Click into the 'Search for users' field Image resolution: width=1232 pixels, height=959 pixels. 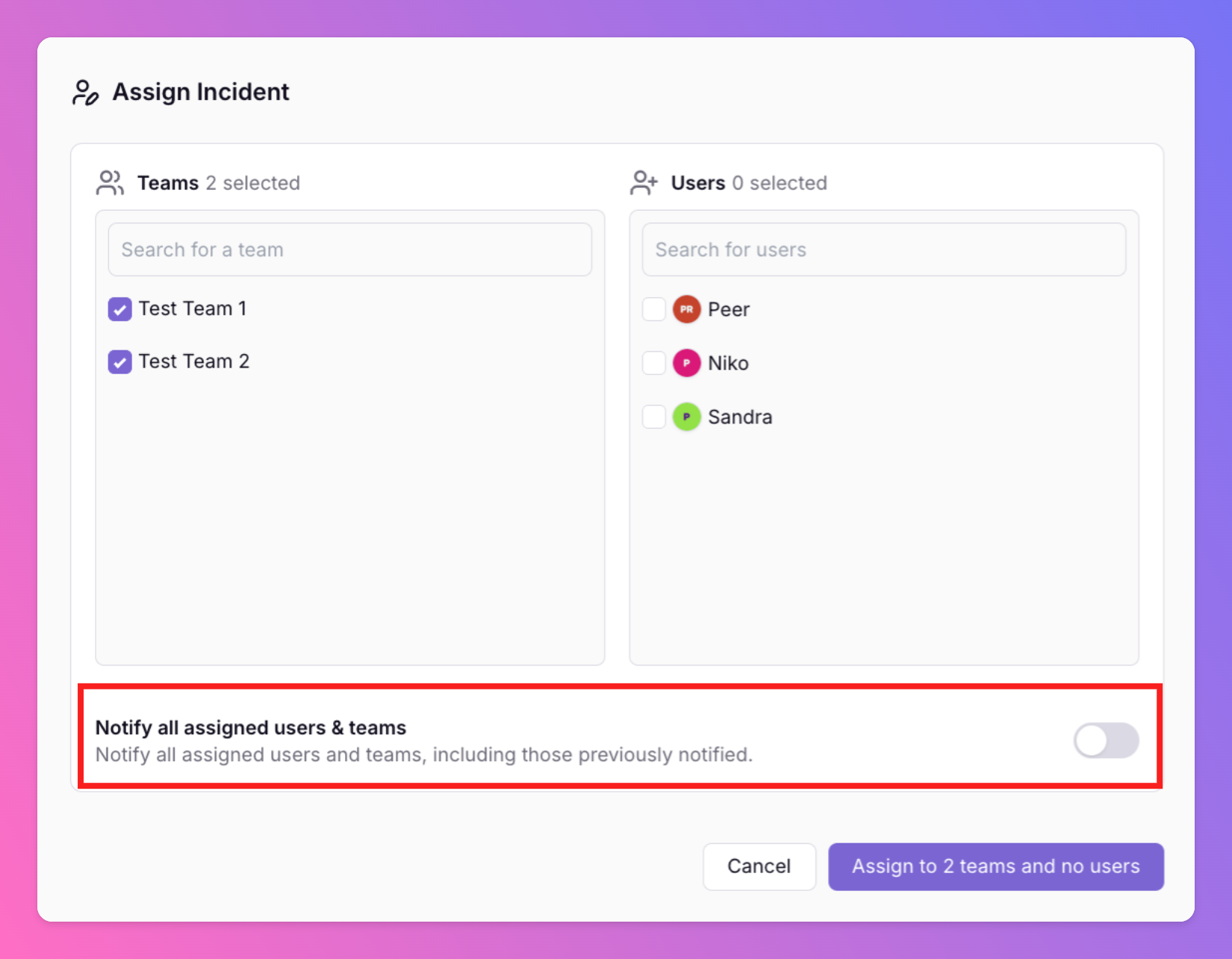pos(883,249)
